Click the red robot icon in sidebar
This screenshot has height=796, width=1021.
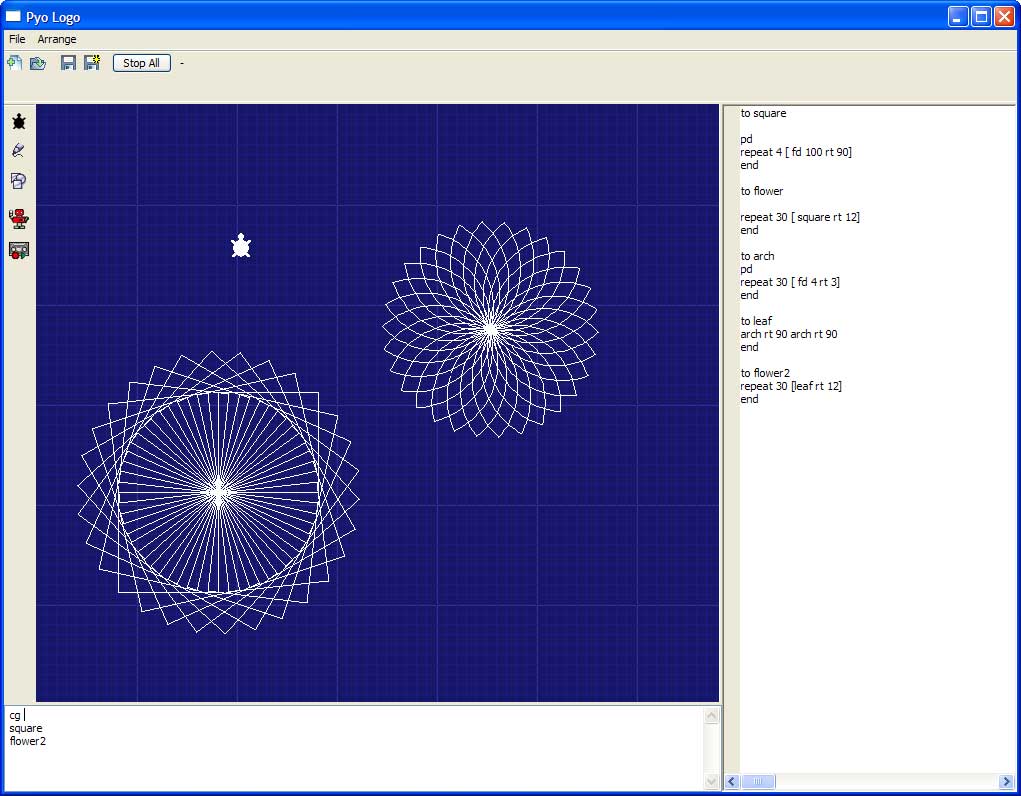pos(18,219)
